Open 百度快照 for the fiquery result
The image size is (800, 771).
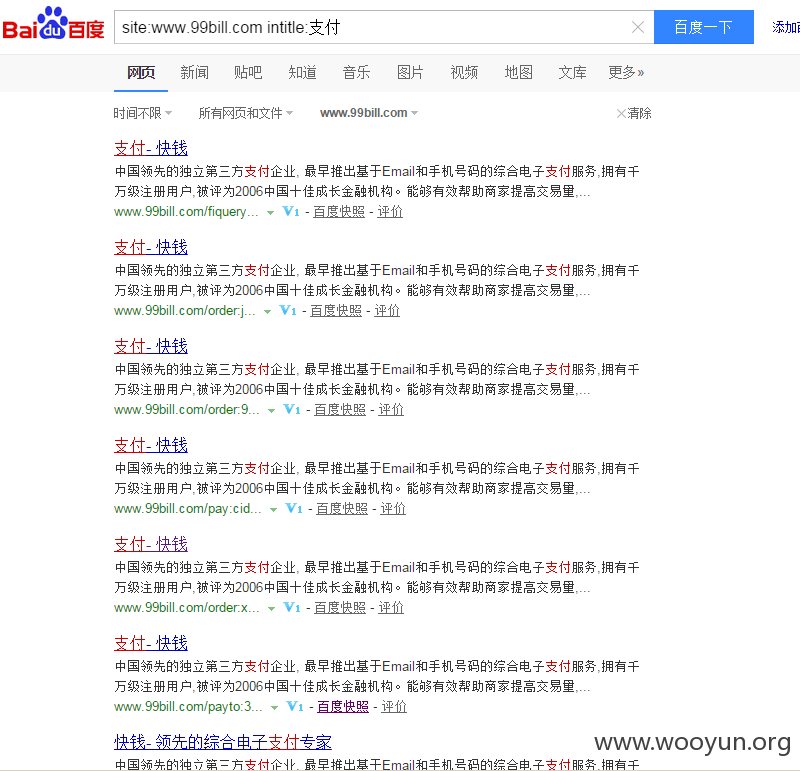coord(339,211)
